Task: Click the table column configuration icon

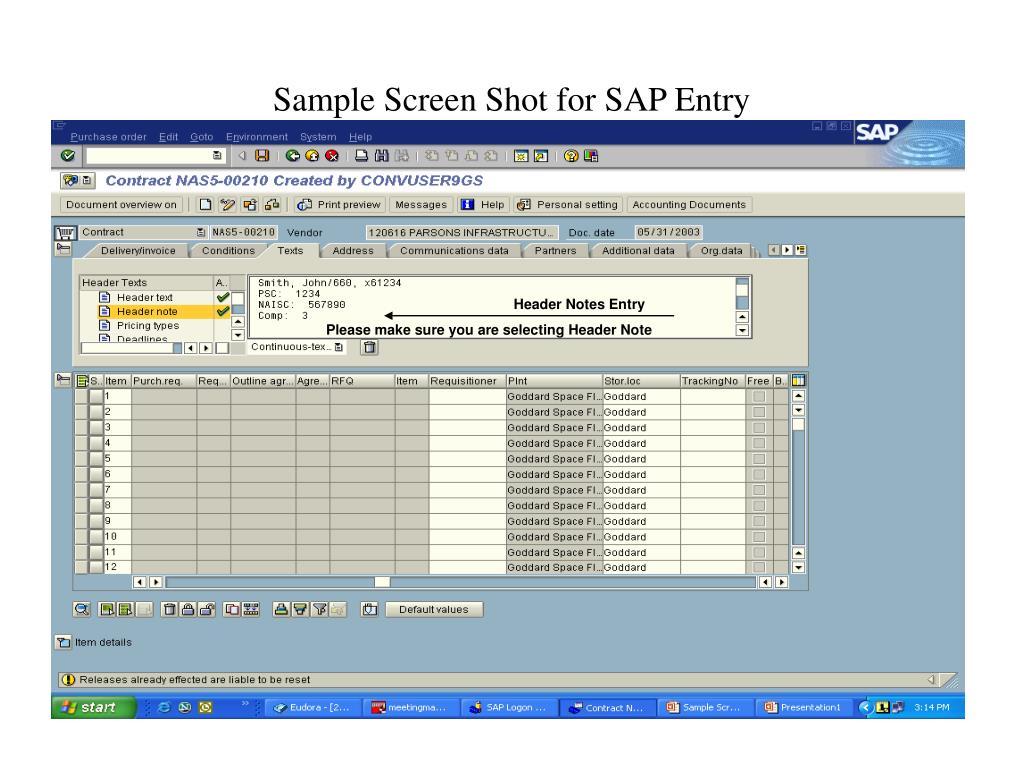Action: point(798,381)
